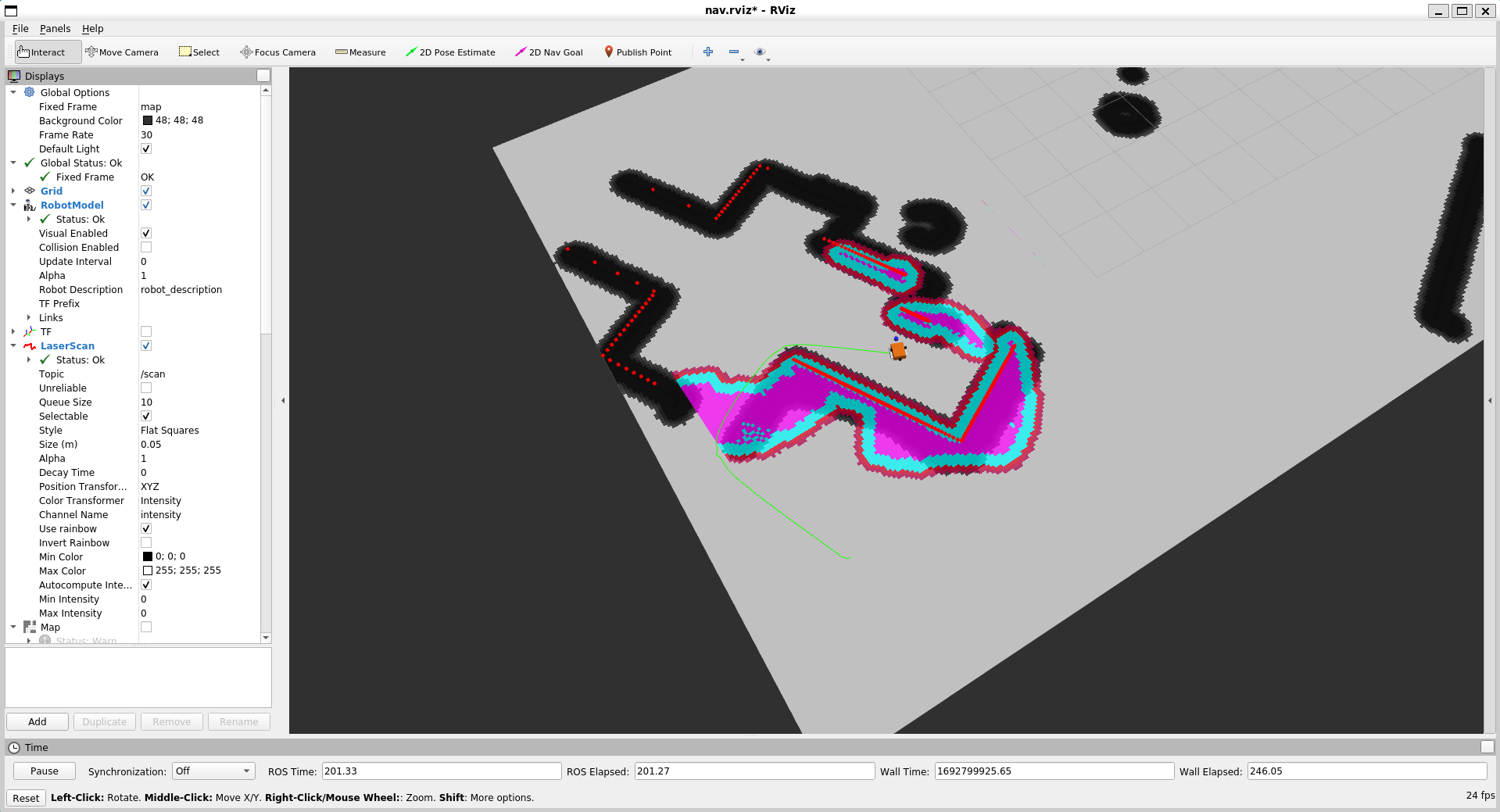Disable the Grid display checkbox
Image resolution: width=1500 pixels, height=812 pixels.
tap(146, 191)
